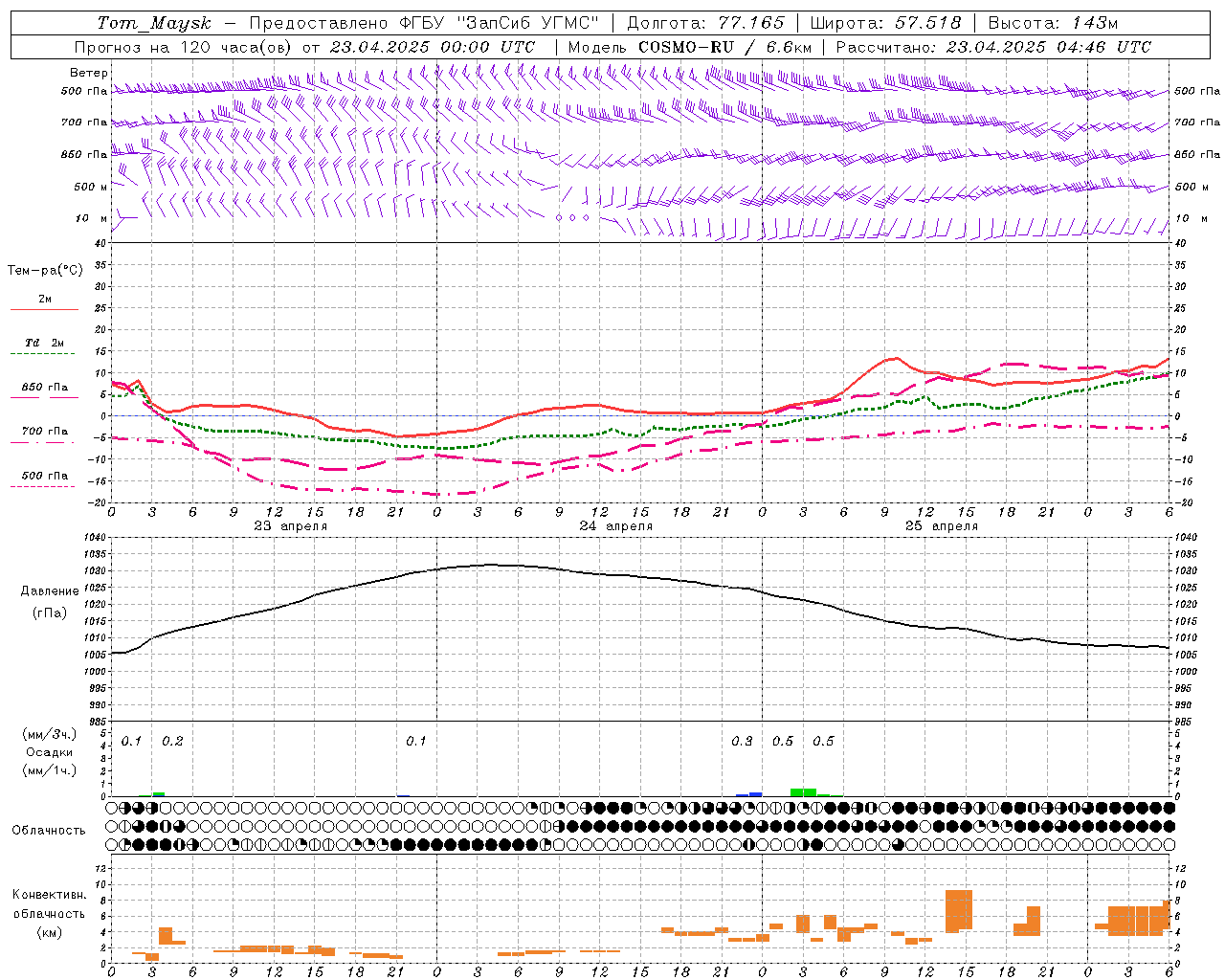Click the Давление panel label

[x=50, y=591]
